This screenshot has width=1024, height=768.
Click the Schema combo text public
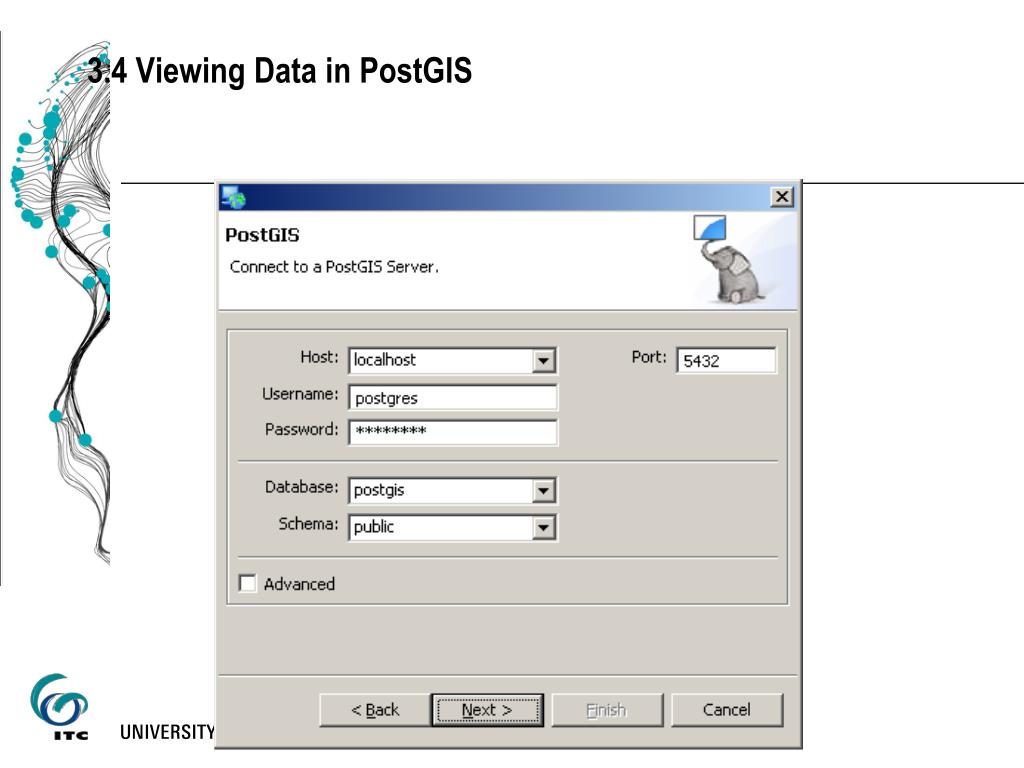(374, 527)
